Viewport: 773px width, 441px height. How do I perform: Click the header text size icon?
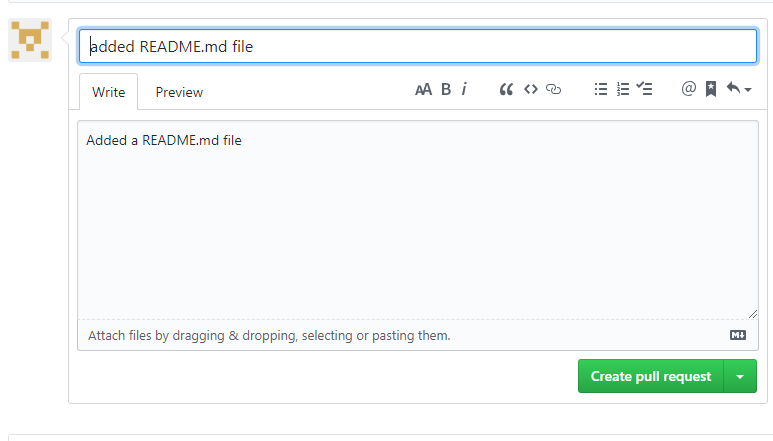tap(423, 90)
